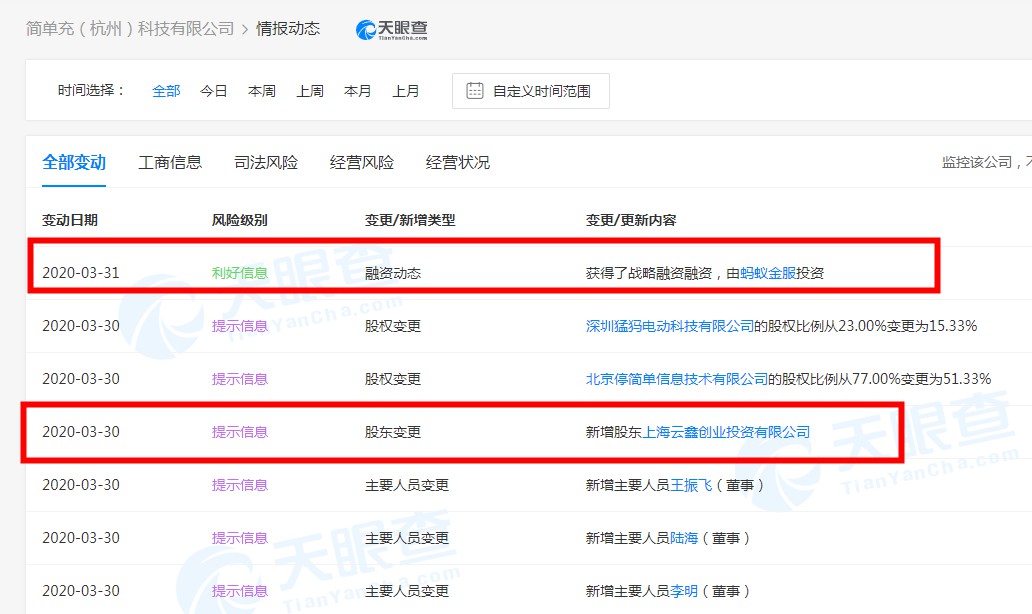This screenshot has height=614, width=1032.
Task: Switch to 经营状况 tab
Action: (x=458, y=163)
